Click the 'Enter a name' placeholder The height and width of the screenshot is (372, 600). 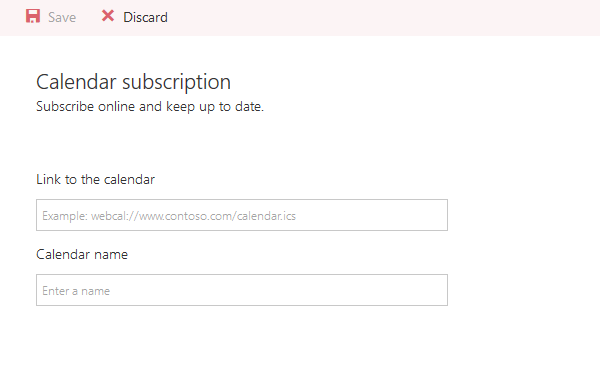coord(76,291)
